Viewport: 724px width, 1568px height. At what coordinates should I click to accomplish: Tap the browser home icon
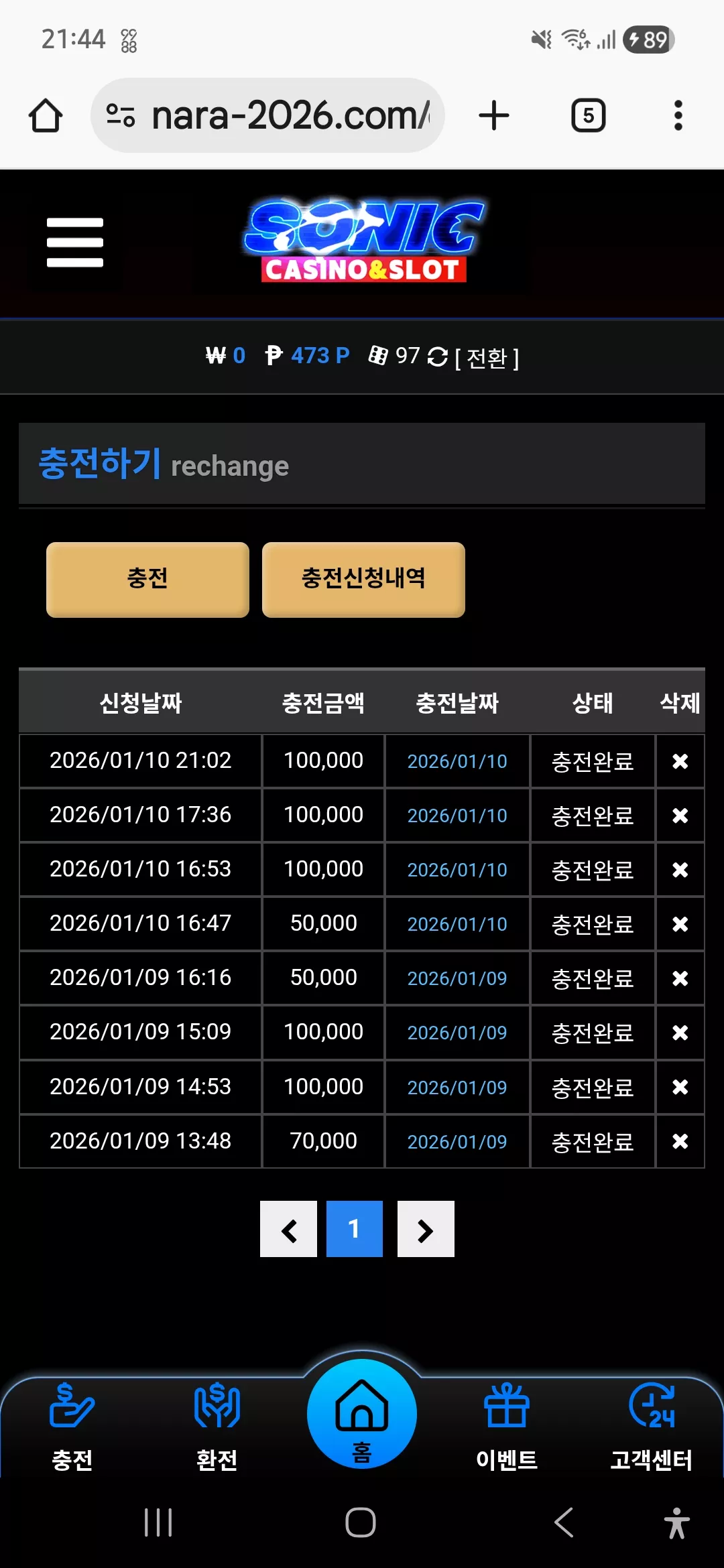click(x=46, y=115)
